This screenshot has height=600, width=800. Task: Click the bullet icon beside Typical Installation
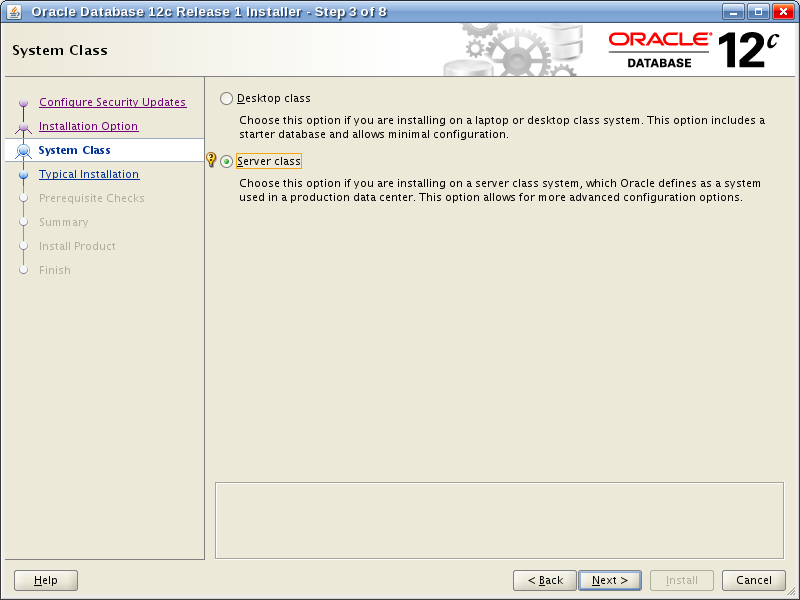point(24,175)
